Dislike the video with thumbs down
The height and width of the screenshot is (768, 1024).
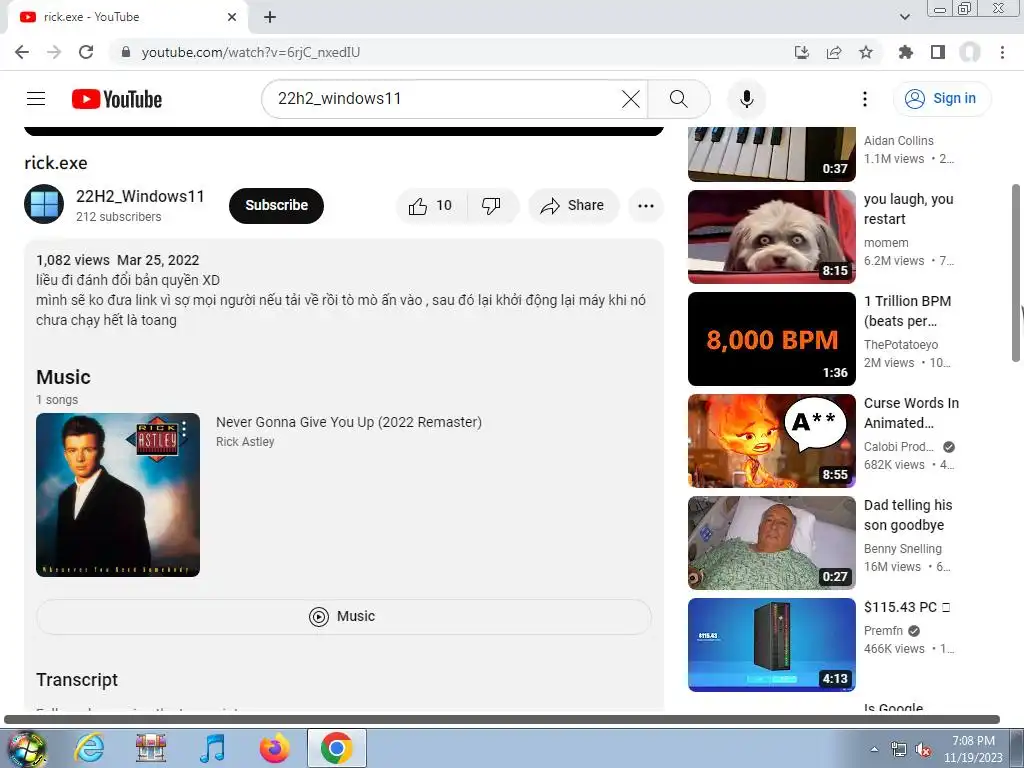click(x=491, y=206)
